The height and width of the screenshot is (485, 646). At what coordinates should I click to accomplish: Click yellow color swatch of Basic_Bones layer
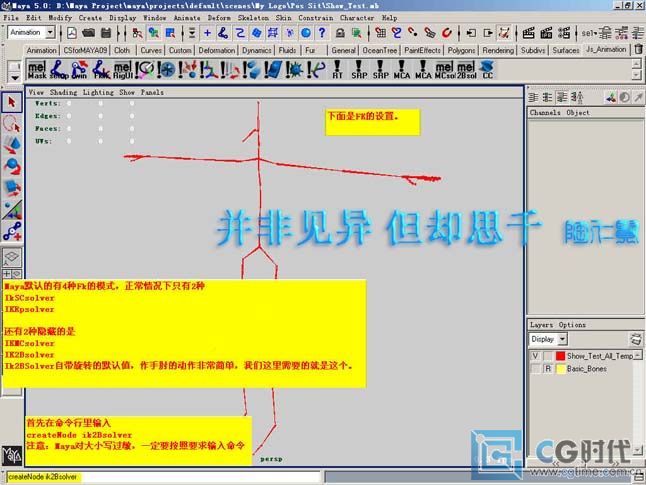[560, 369]
